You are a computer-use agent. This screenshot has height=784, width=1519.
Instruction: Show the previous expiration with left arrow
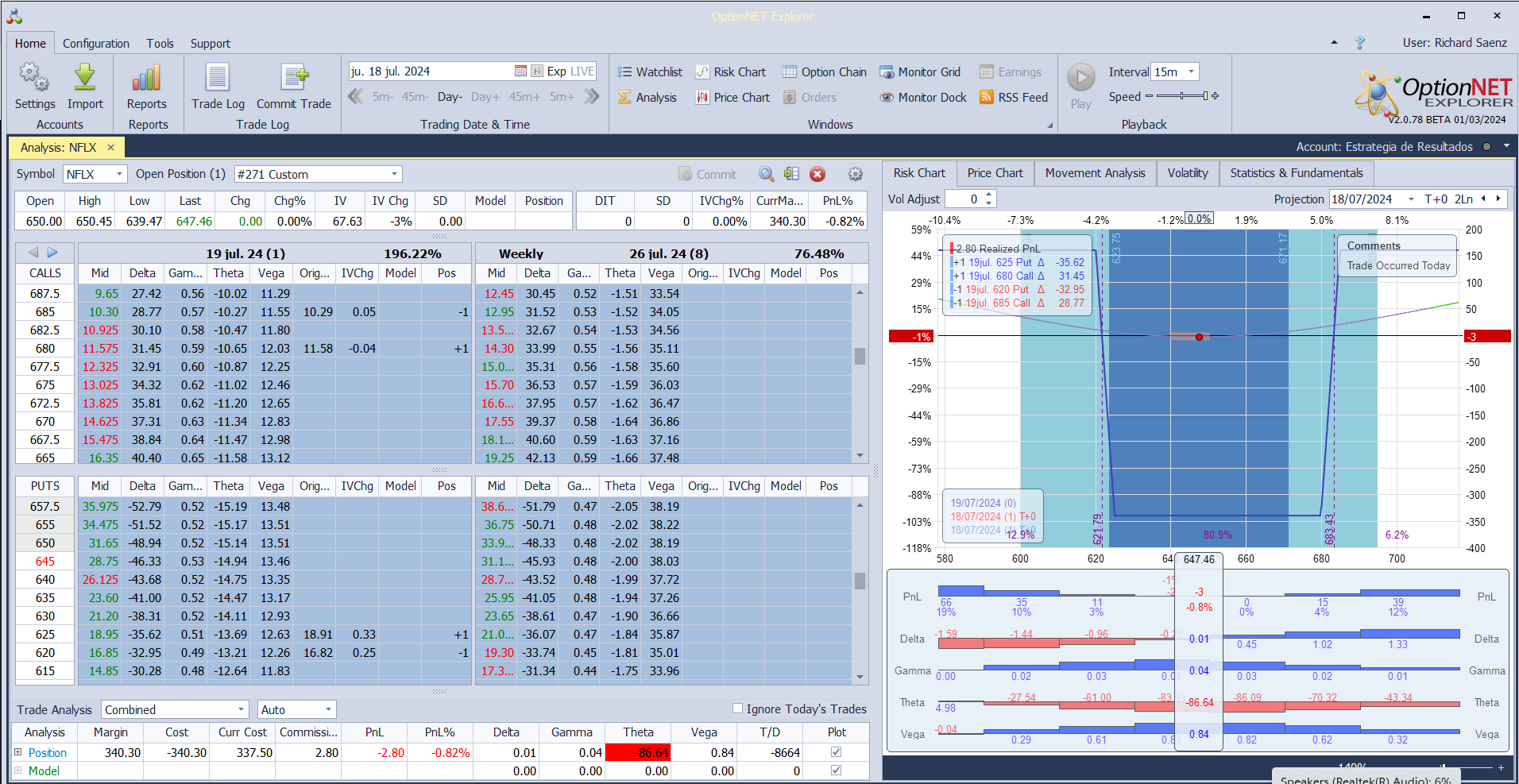click(x=33, y=253)
